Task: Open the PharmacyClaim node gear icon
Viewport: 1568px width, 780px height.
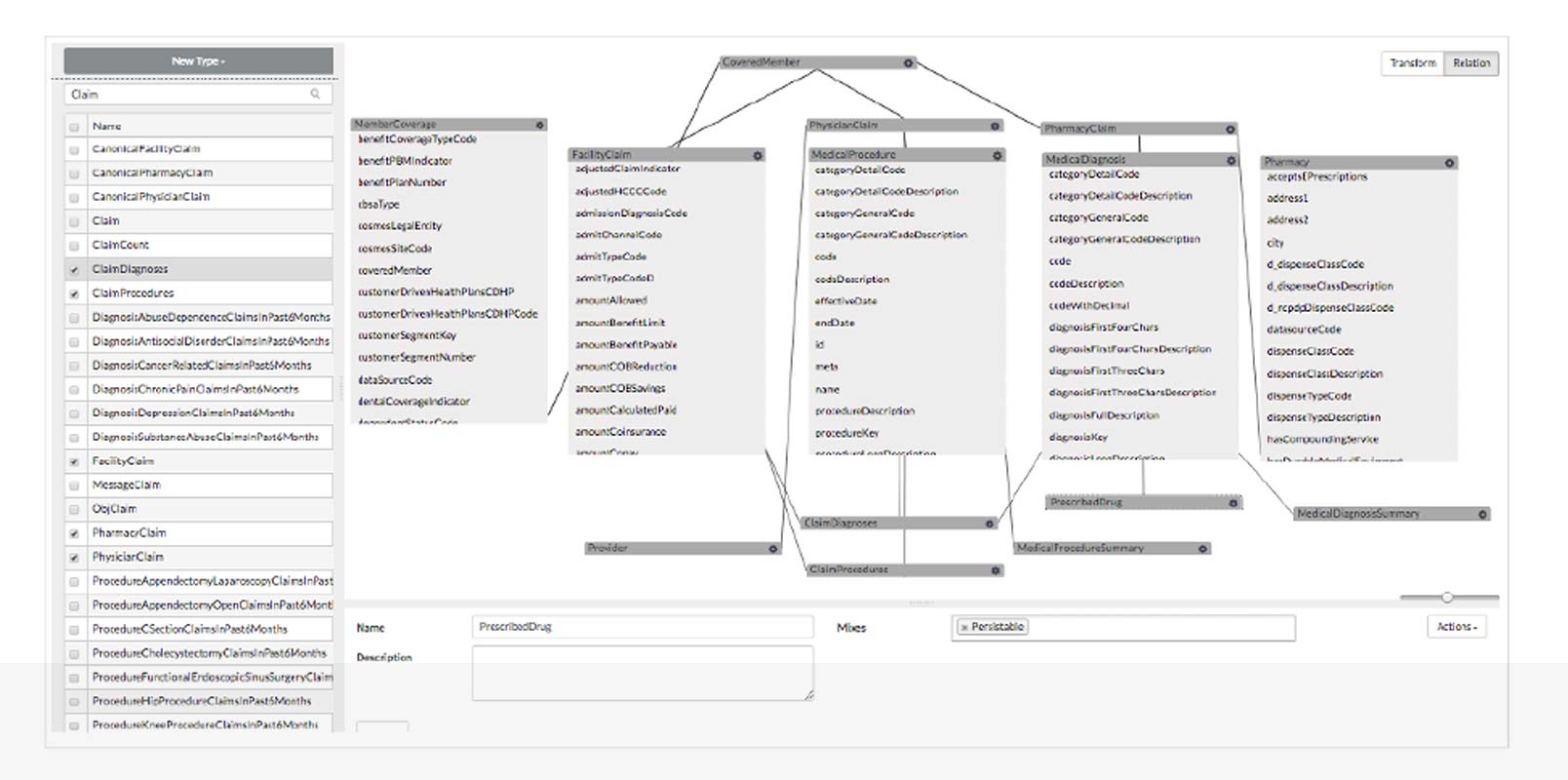Action: pos(1230,129)
